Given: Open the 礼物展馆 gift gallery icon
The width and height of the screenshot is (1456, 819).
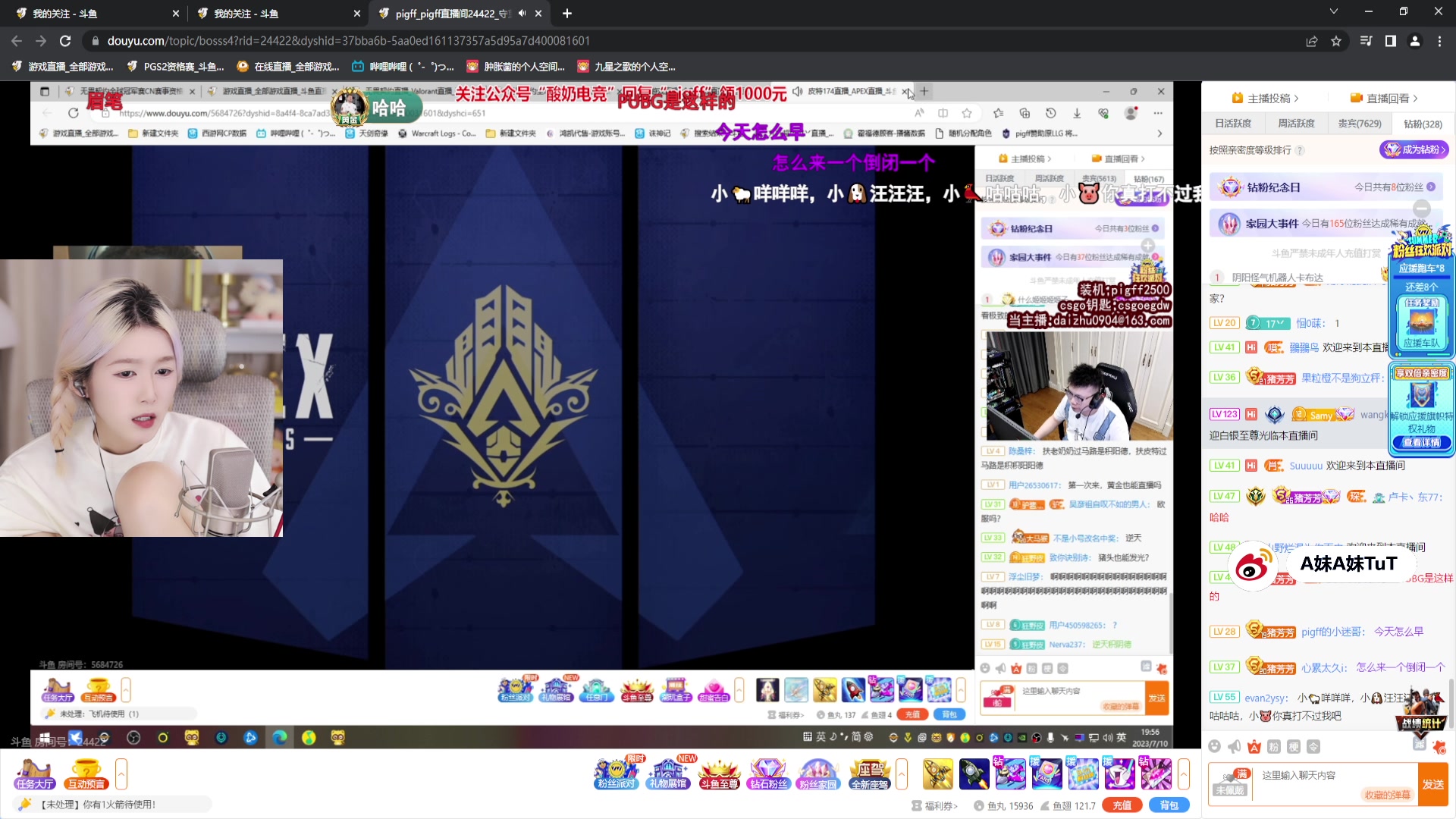Looking at the screenshot, I should point(668,774).
